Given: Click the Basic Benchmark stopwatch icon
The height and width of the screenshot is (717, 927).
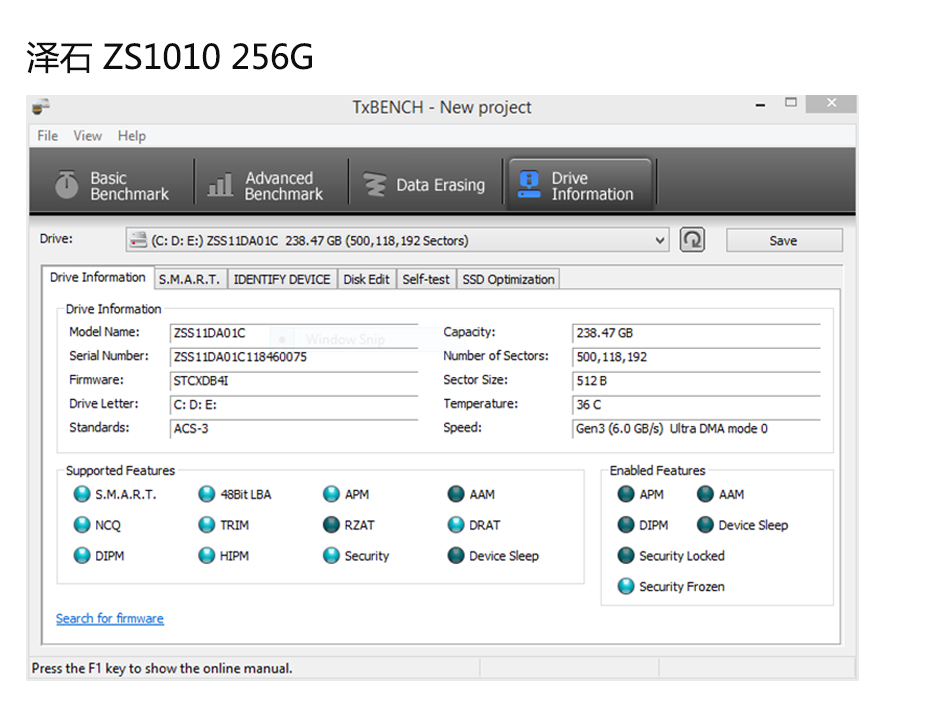Looking at the screenshot, I should coord(67,185).
